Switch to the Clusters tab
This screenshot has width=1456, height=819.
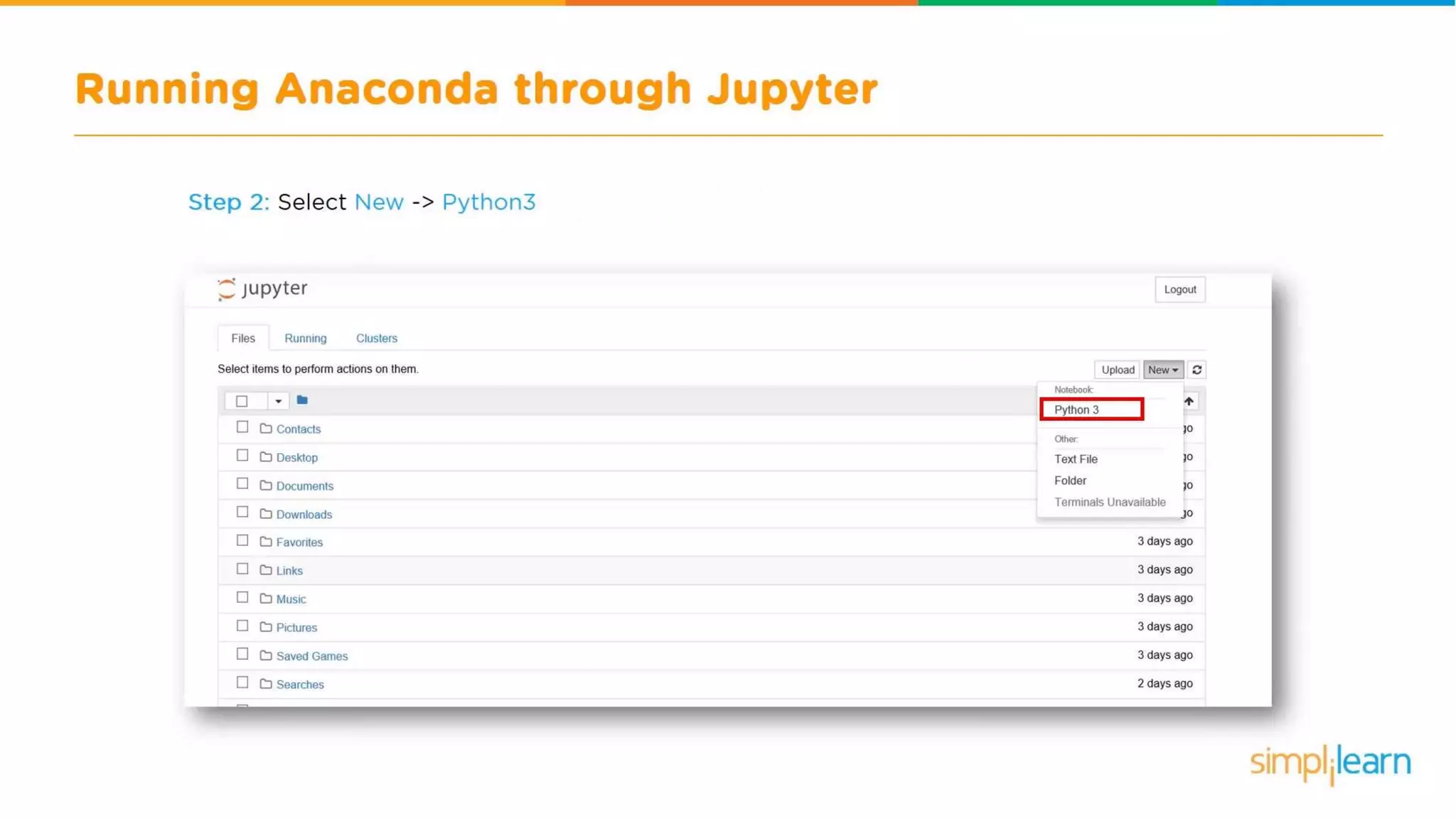[377, 338]
